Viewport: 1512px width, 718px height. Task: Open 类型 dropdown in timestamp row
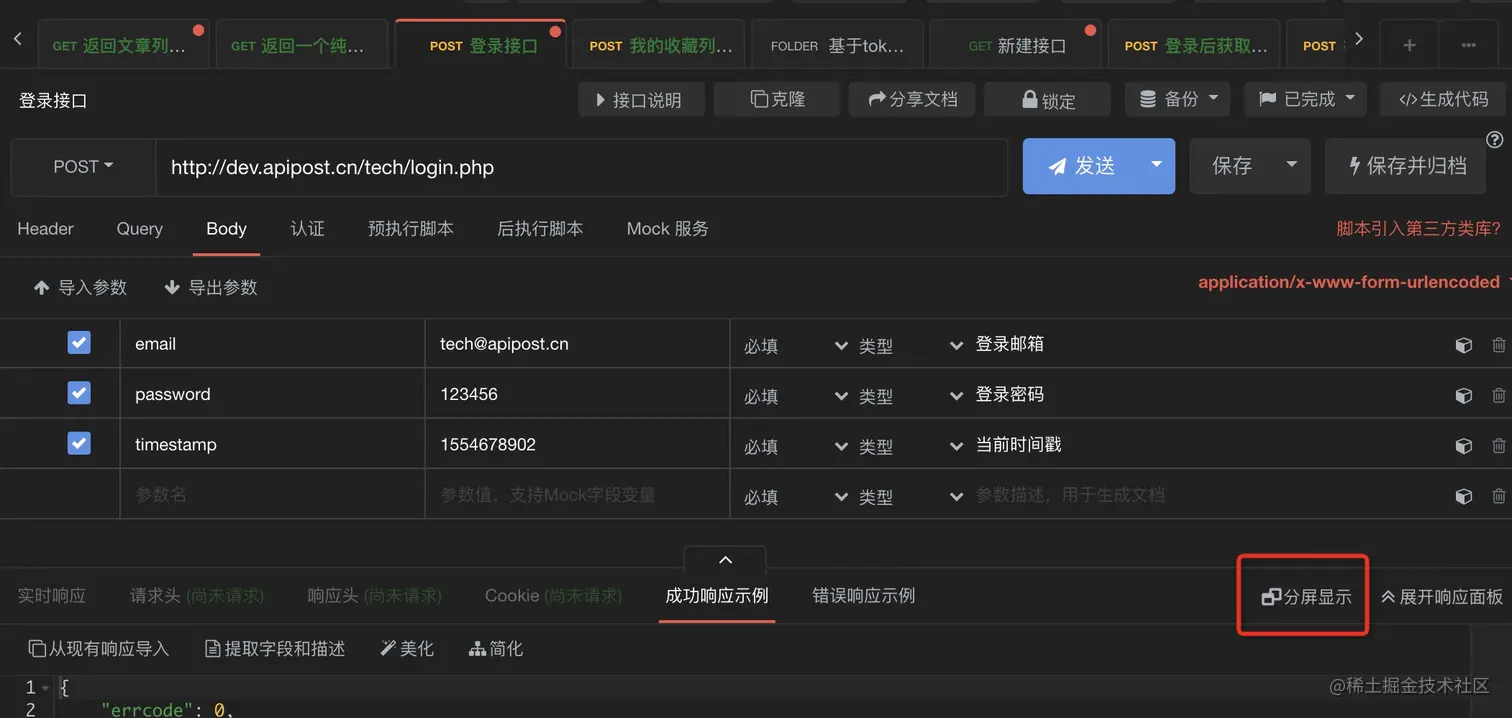[x=910, y=446]
